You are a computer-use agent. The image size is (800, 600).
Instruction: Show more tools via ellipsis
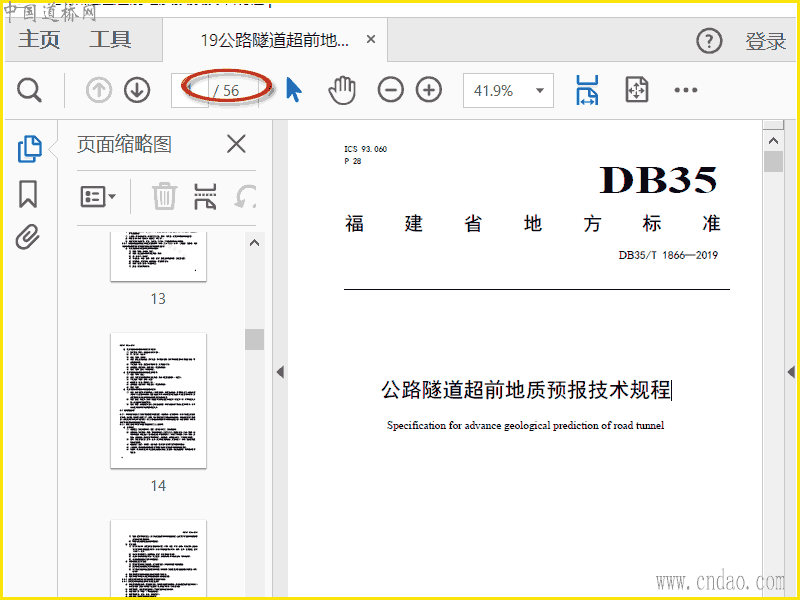tap(685, 90)
